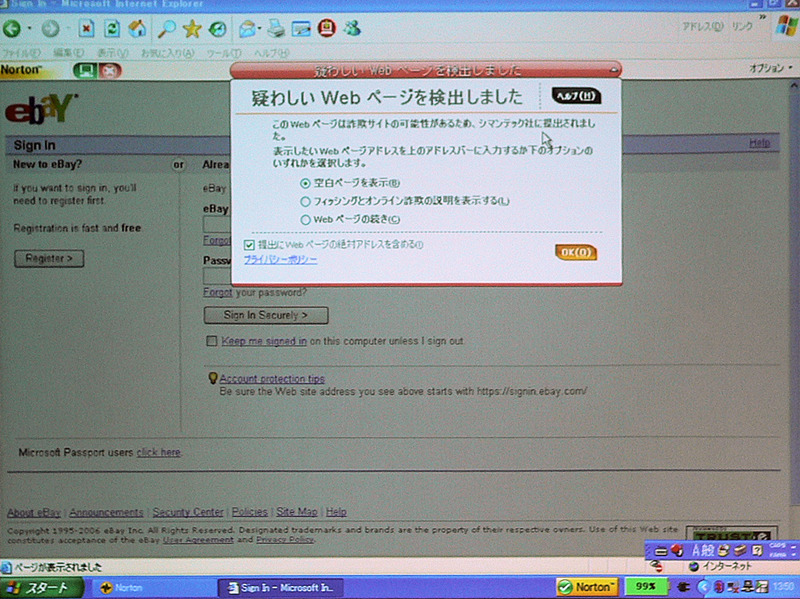Open language bar help question icon
The width and height of the screenshot is (800, 599).
tap(758, 551)
